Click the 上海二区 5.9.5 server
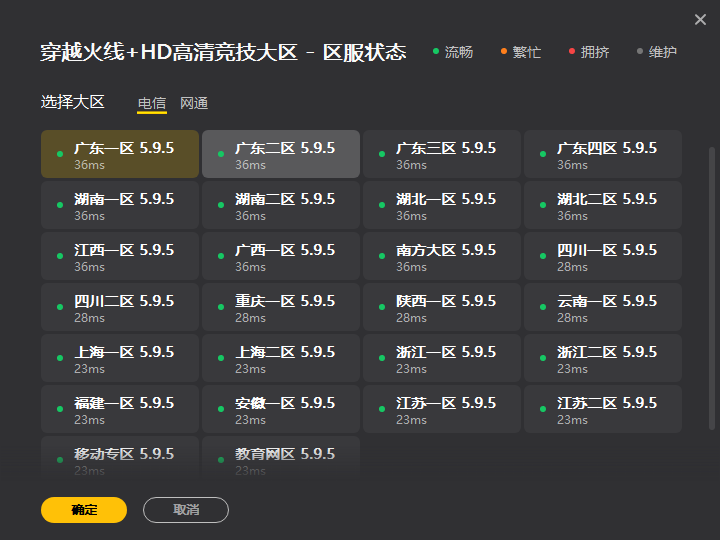Screen dimensions: 720x540 (281, 358)
